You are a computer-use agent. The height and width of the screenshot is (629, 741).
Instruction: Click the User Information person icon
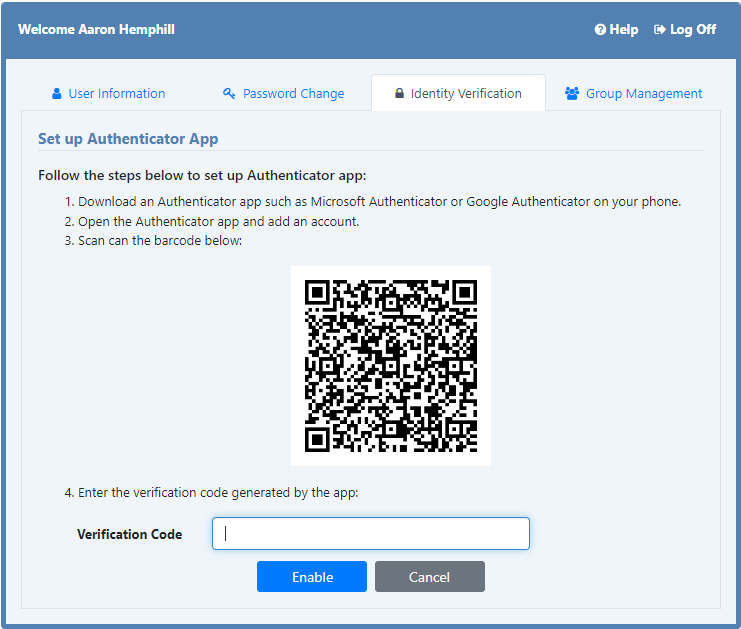point(57,94)
